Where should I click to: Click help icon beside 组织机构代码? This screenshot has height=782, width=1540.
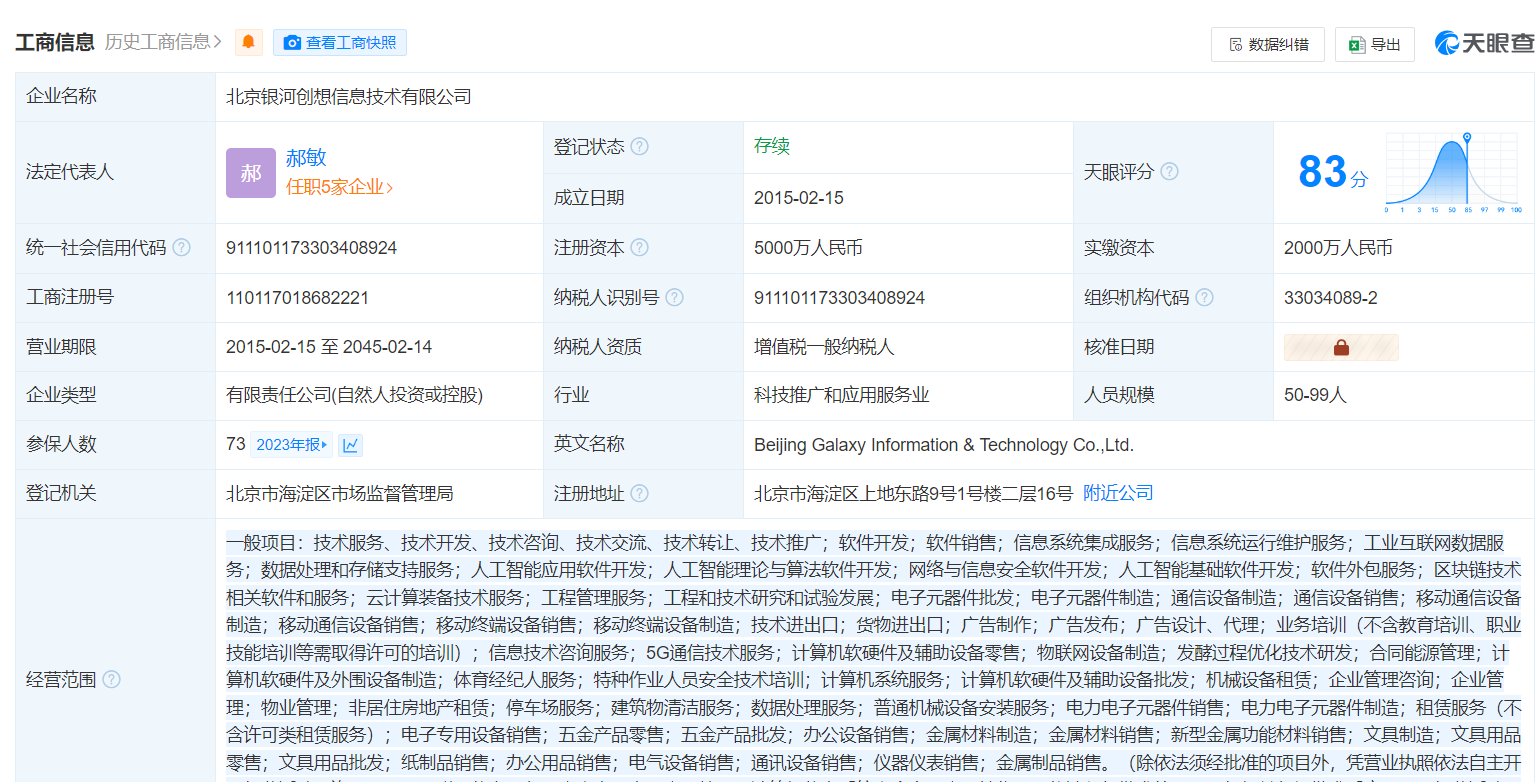tap(1205, 298)
